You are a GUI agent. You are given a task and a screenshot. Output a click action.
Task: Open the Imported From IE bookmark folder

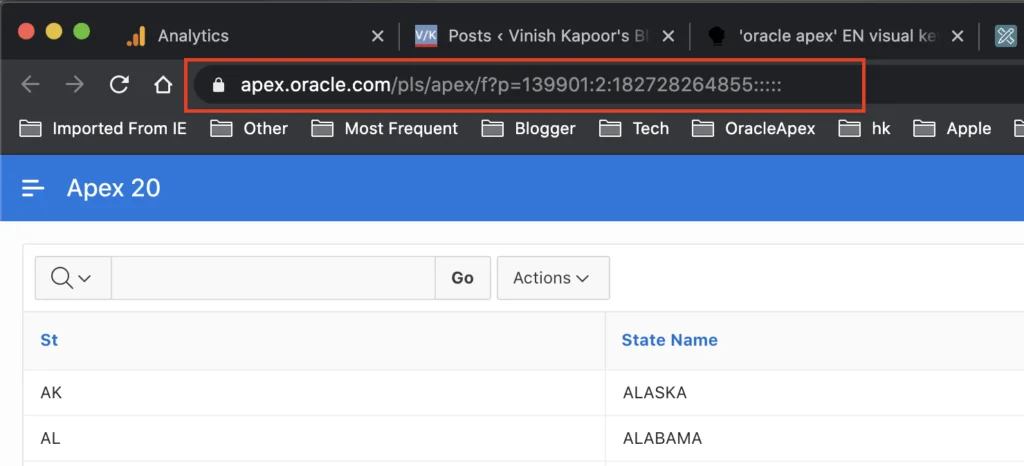point(103,129)
